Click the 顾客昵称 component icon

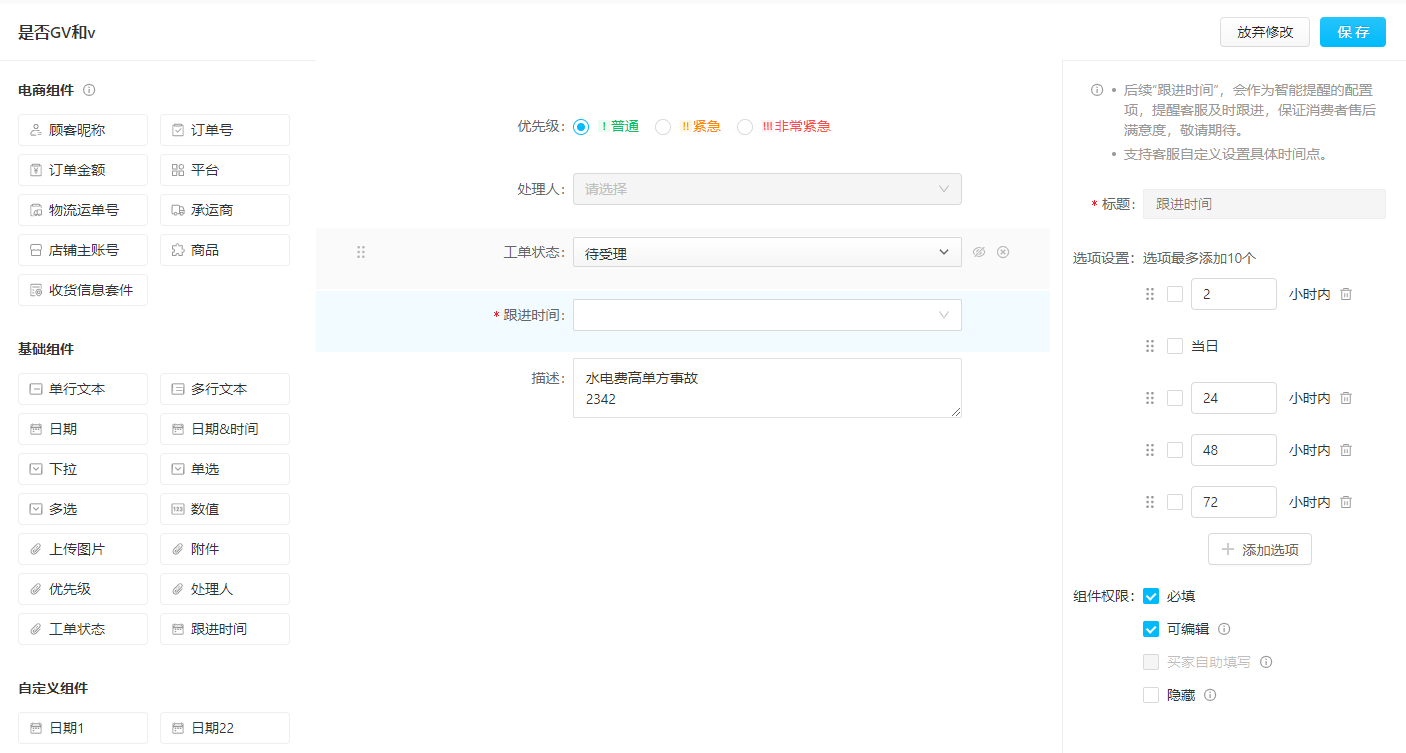click(x=36, y=130)
